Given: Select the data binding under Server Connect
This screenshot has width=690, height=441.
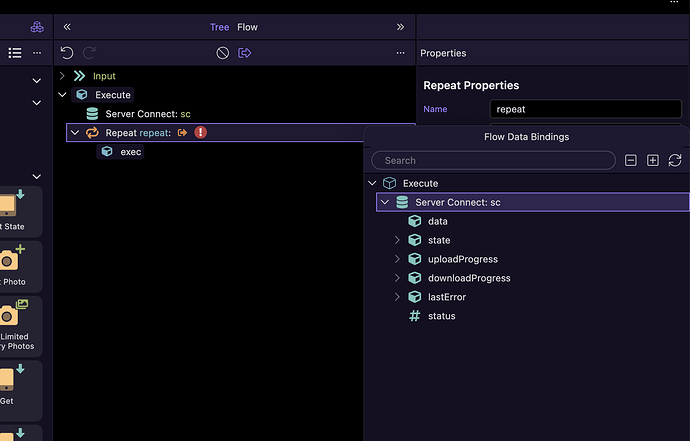Looking at the screenshot, I should [x=437, y=221].
